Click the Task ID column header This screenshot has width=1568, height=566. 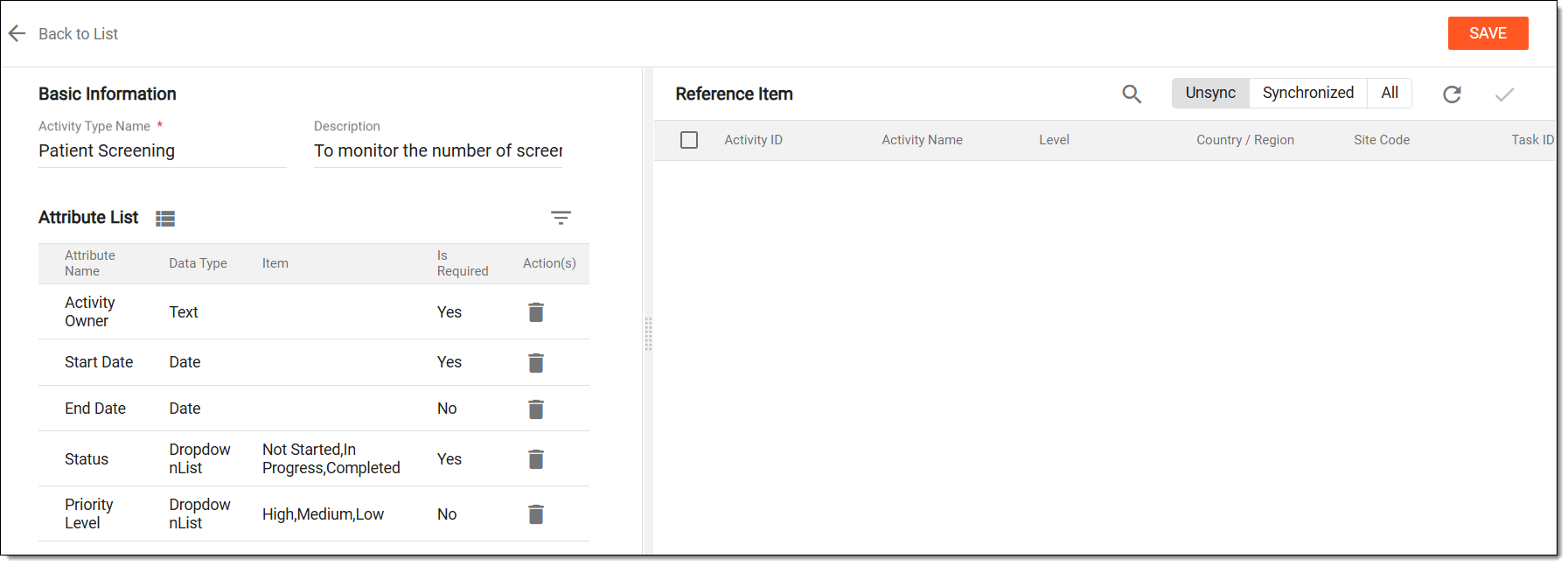coord(1532,140)
